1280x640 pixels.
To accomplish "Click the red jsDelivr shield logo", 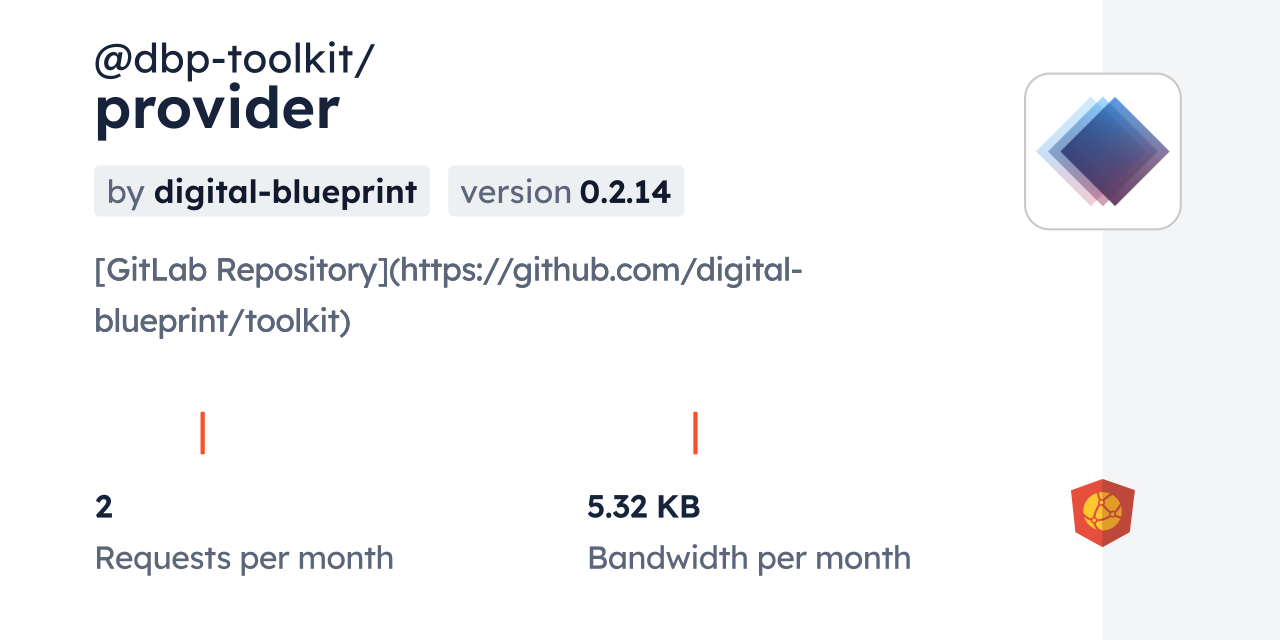I will [1102, 513].
